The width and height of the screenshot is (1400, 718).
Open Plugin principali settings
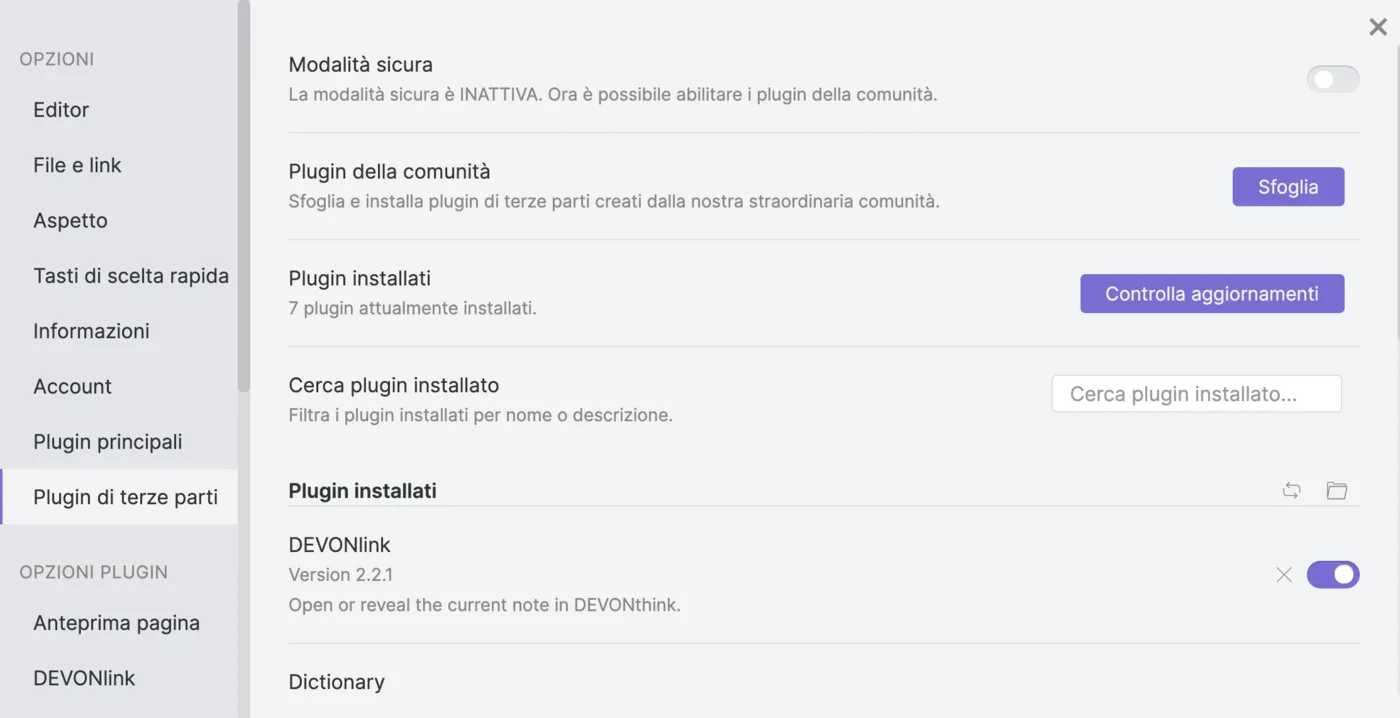point(108,441)
